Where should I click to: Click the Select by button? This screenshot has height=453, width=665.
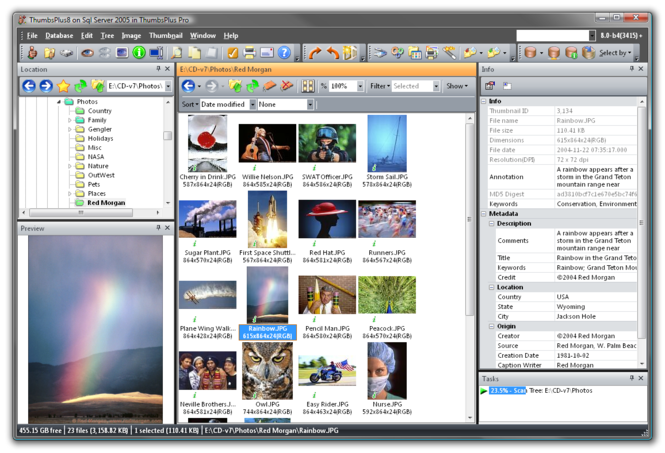pyautogui.click(x=615, y=53)
